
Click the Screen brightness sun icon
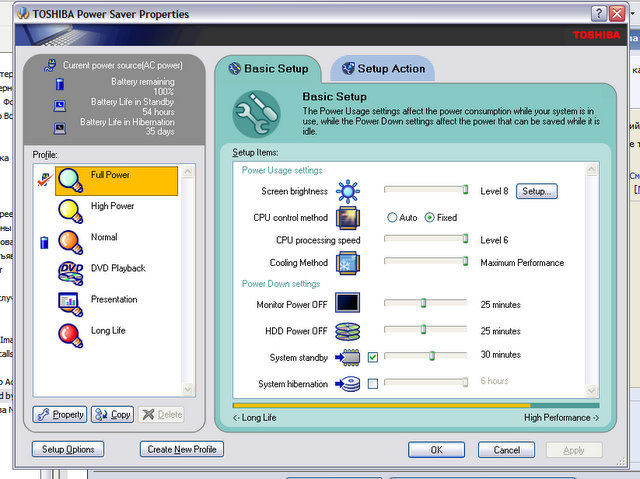pyautogui.click(x=348, y=191)
